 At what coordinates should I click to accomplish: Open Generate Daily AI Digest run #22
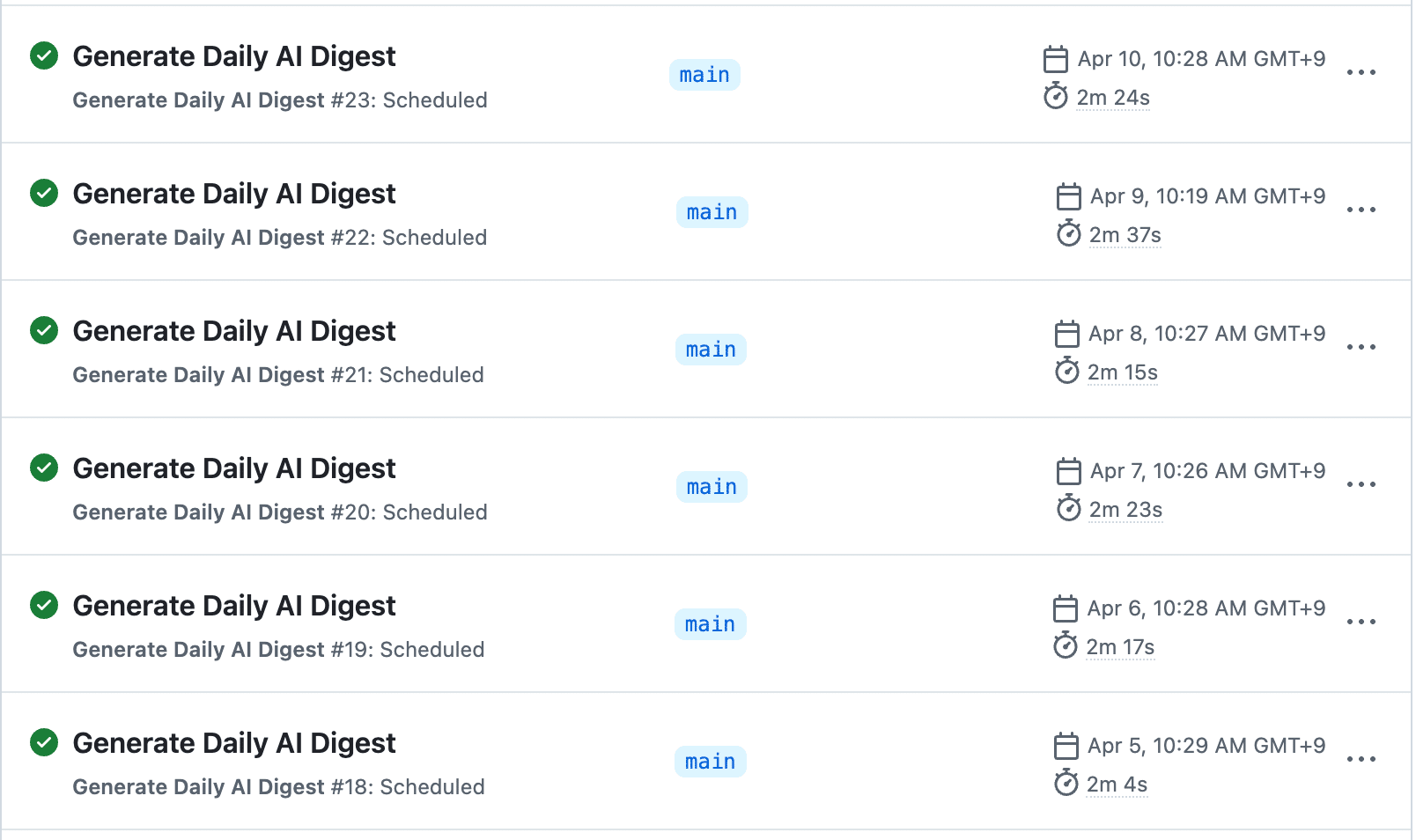tap(234, 194)
